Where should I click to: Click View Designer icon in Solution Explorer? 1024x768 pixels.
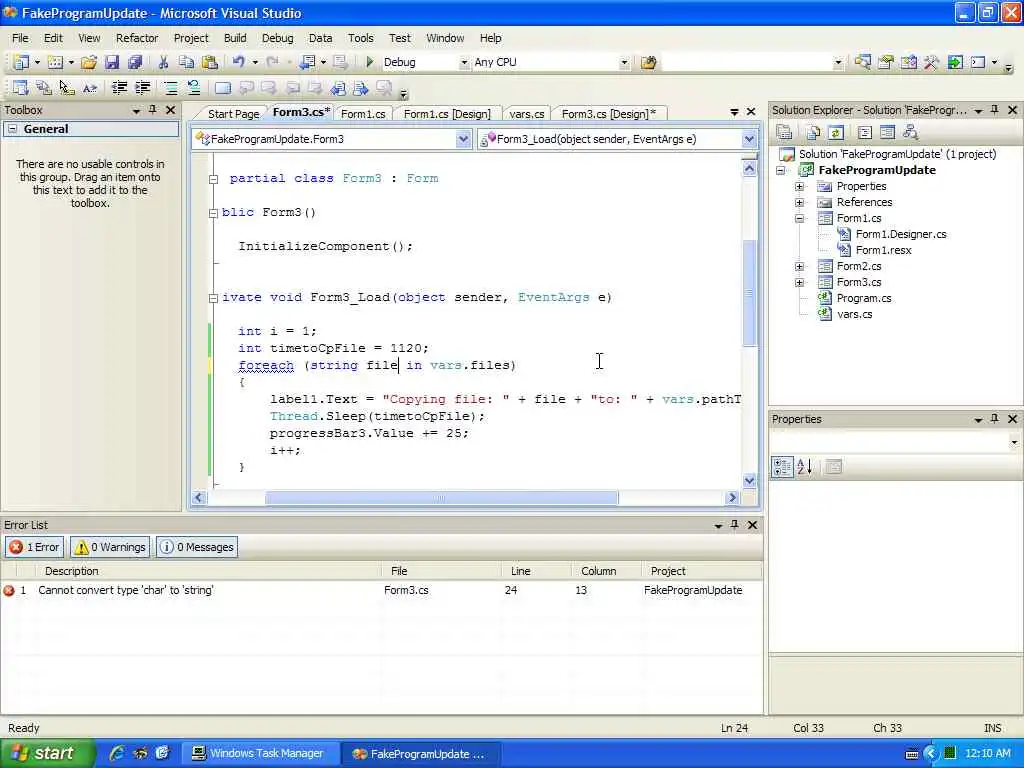[x=887, y=133]
